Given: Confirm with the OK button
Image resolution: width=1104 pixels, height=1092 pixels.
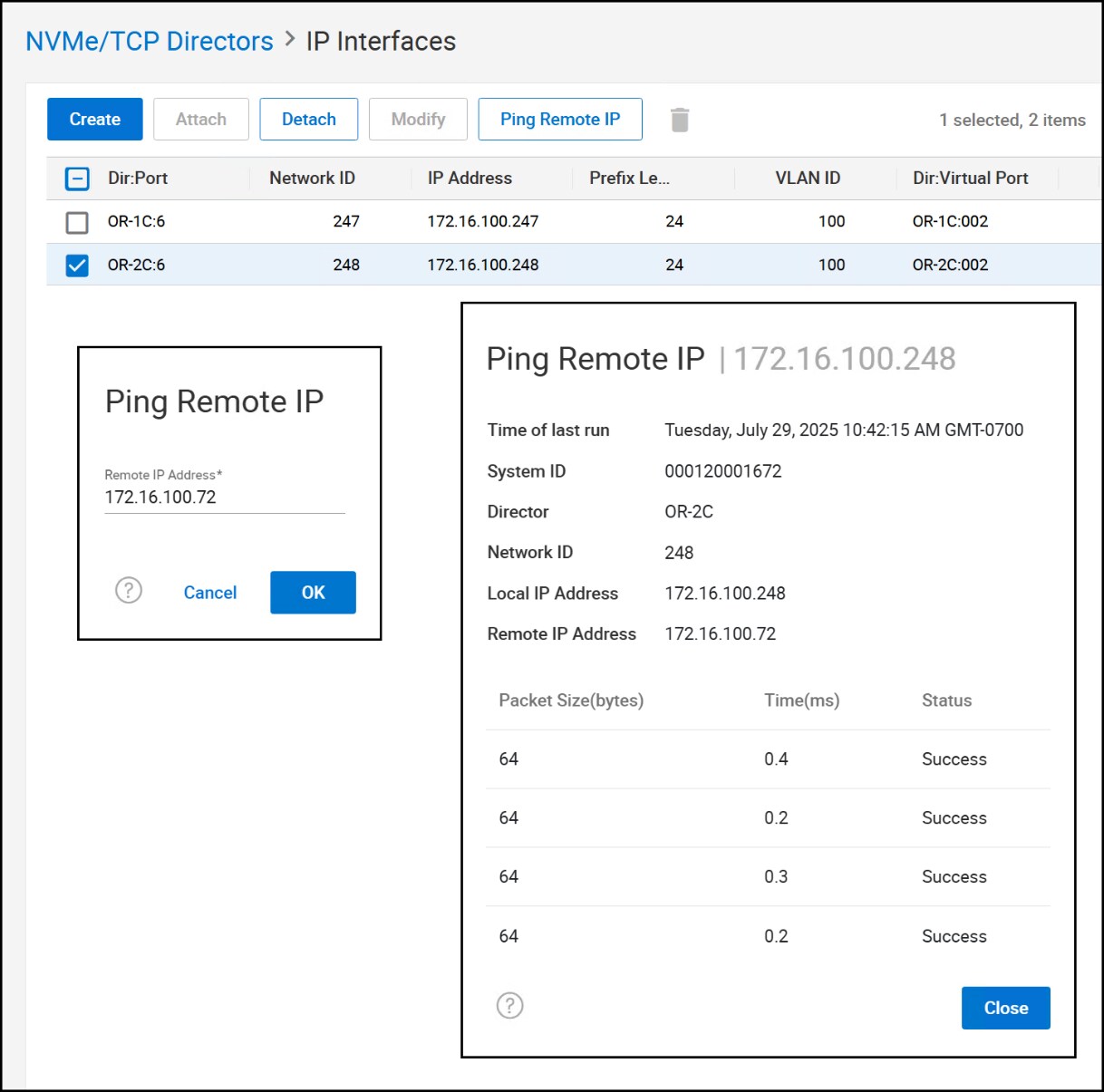Looking at the screenshot, I should pos(313,593).
